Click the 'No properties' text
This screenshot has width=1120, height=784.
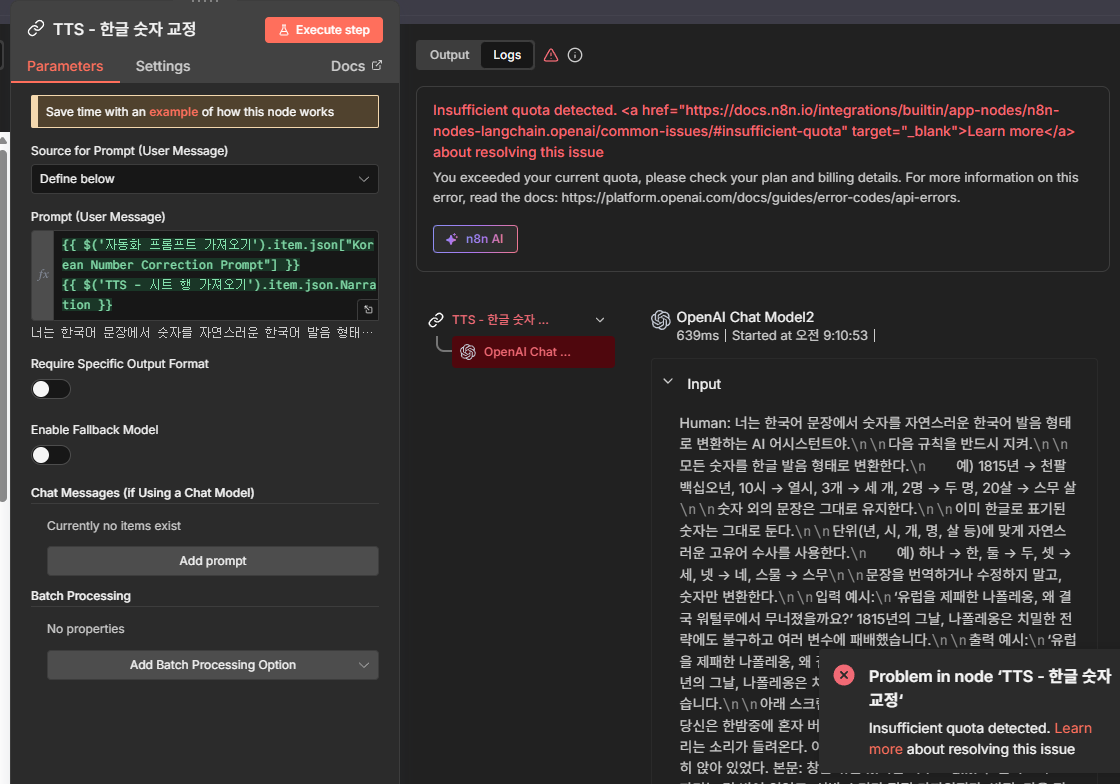(x=86, y=629)
